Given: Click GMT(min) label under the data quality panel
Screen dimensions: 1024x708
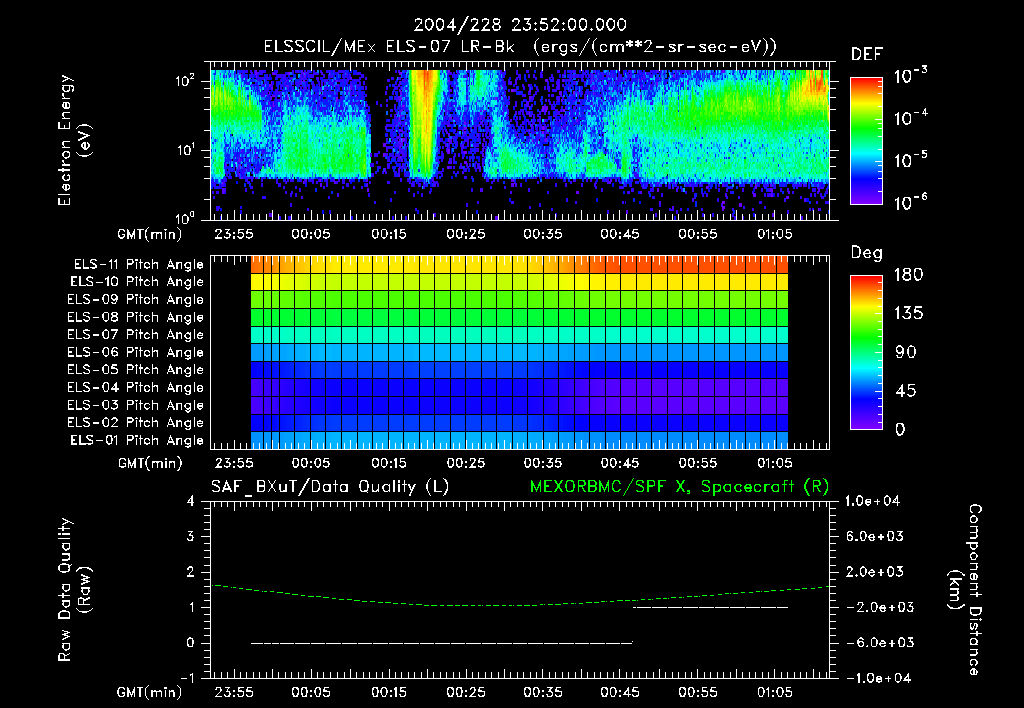Looking at the screenshot, I should 149,692.
